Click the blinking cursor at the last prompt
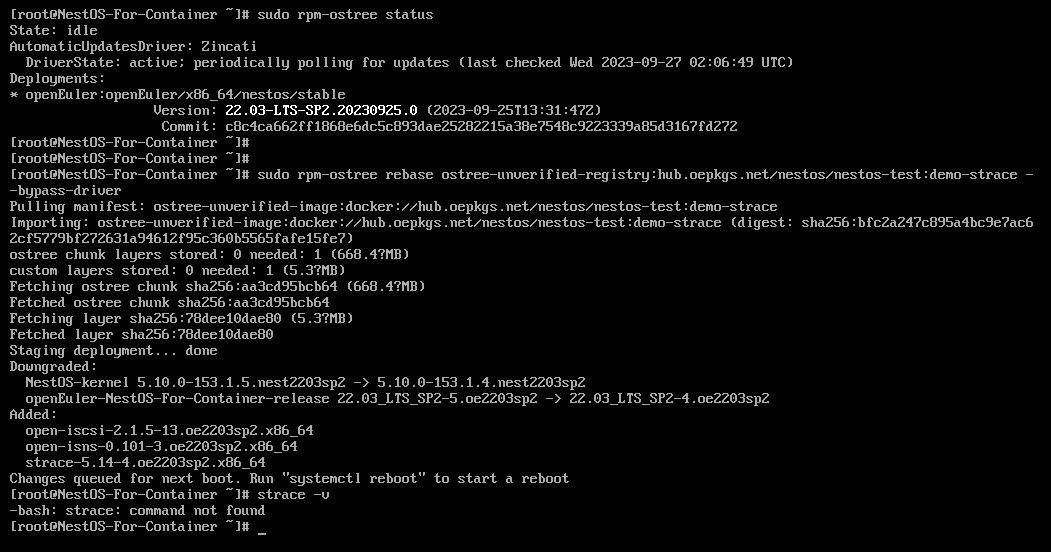The height and width of the screenshot is (552, 1051). coord(262,528)
